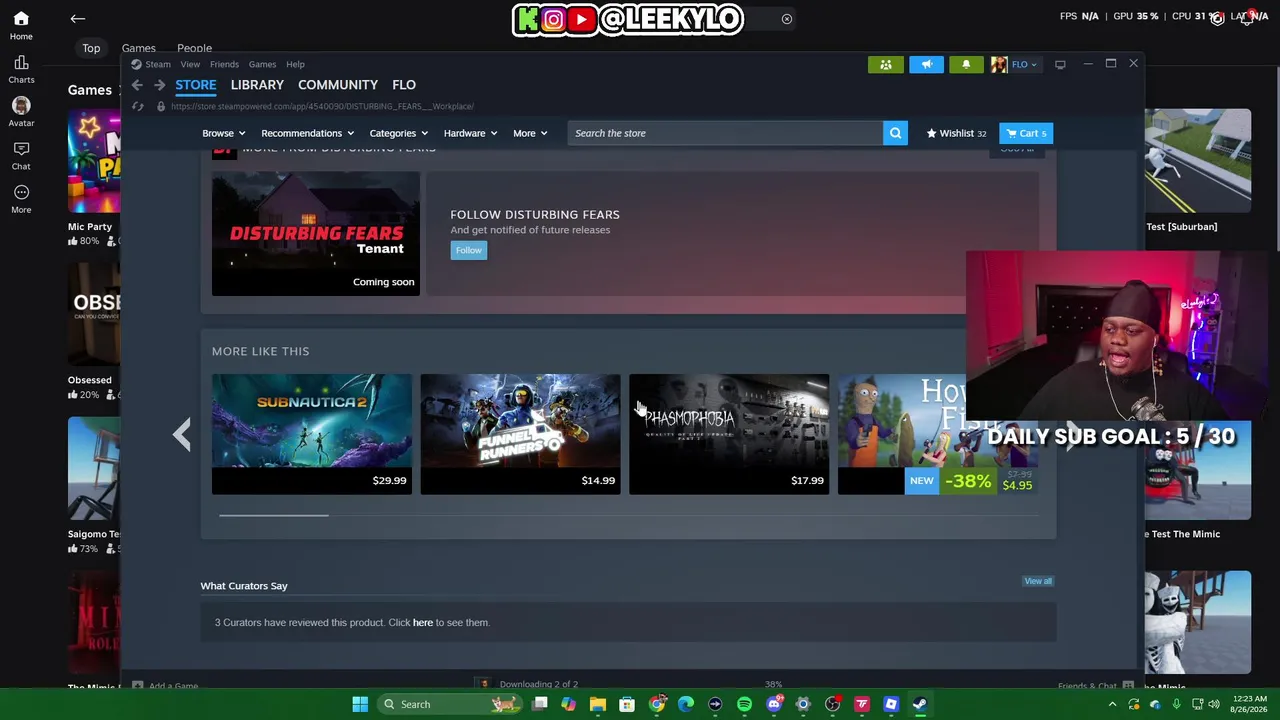Open the Friends menu
Viewport: 1280px width, 720px height.
[x=224, y=65]
